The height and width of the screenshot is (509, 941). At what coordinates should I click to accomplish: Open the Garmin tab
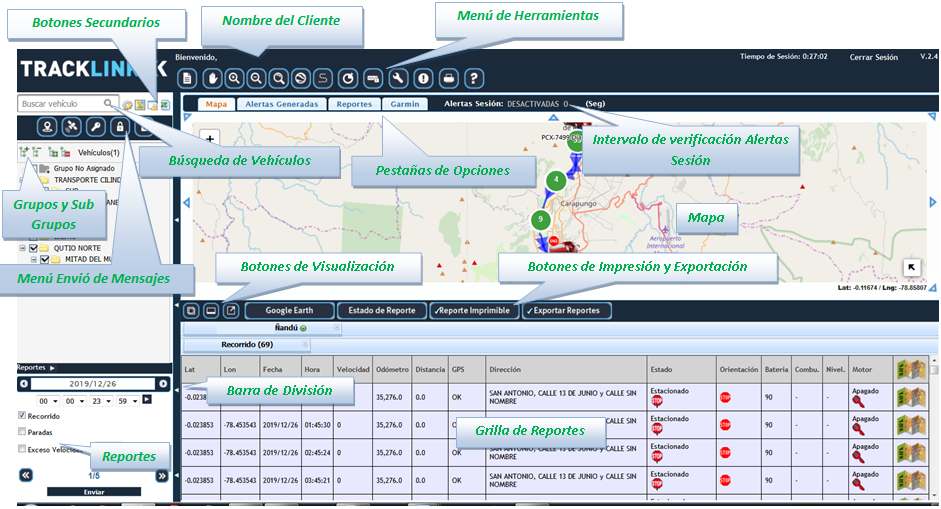pos(404,104)
